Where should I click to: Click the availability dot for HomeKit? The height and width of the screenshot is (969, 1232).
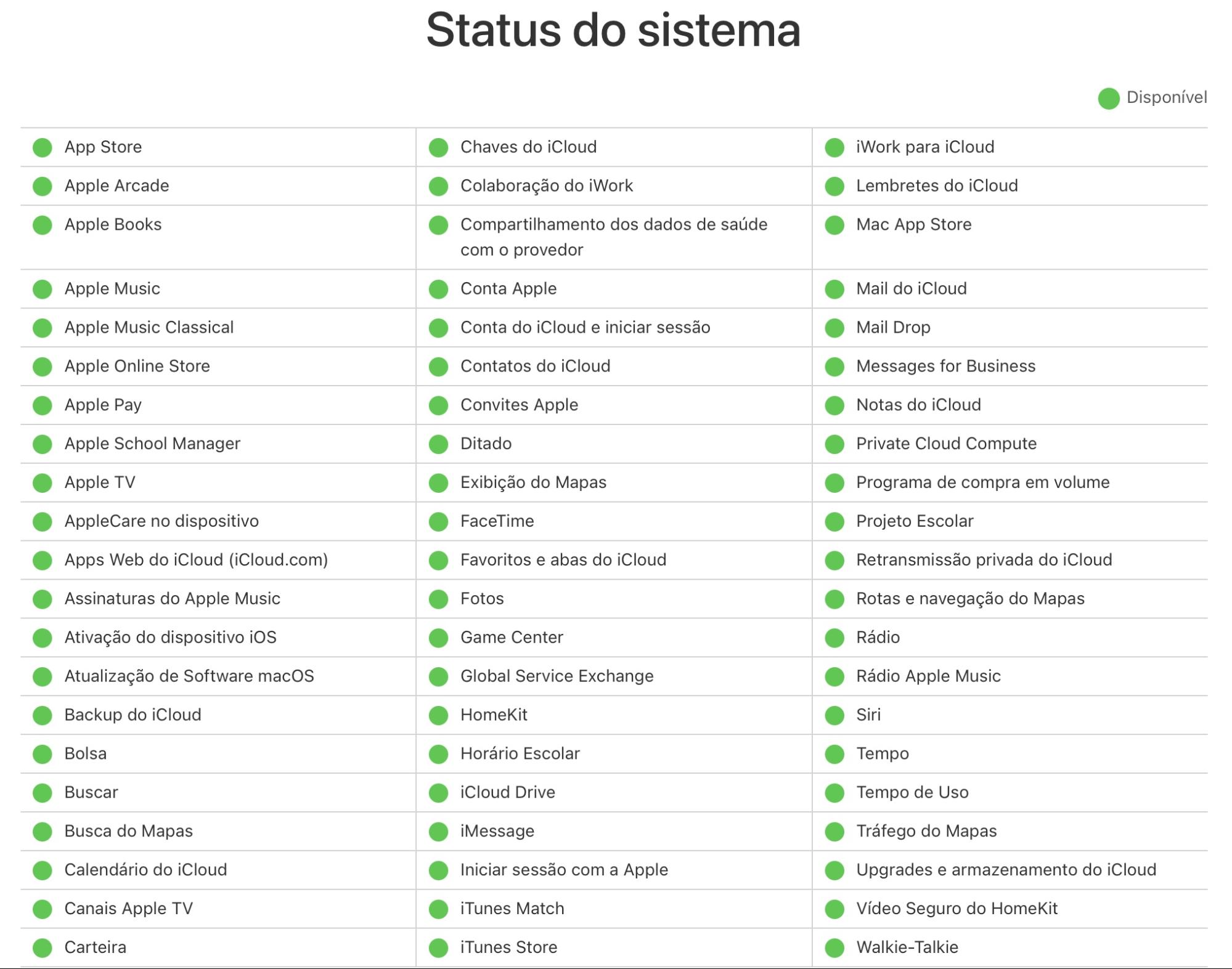[439, 715]
